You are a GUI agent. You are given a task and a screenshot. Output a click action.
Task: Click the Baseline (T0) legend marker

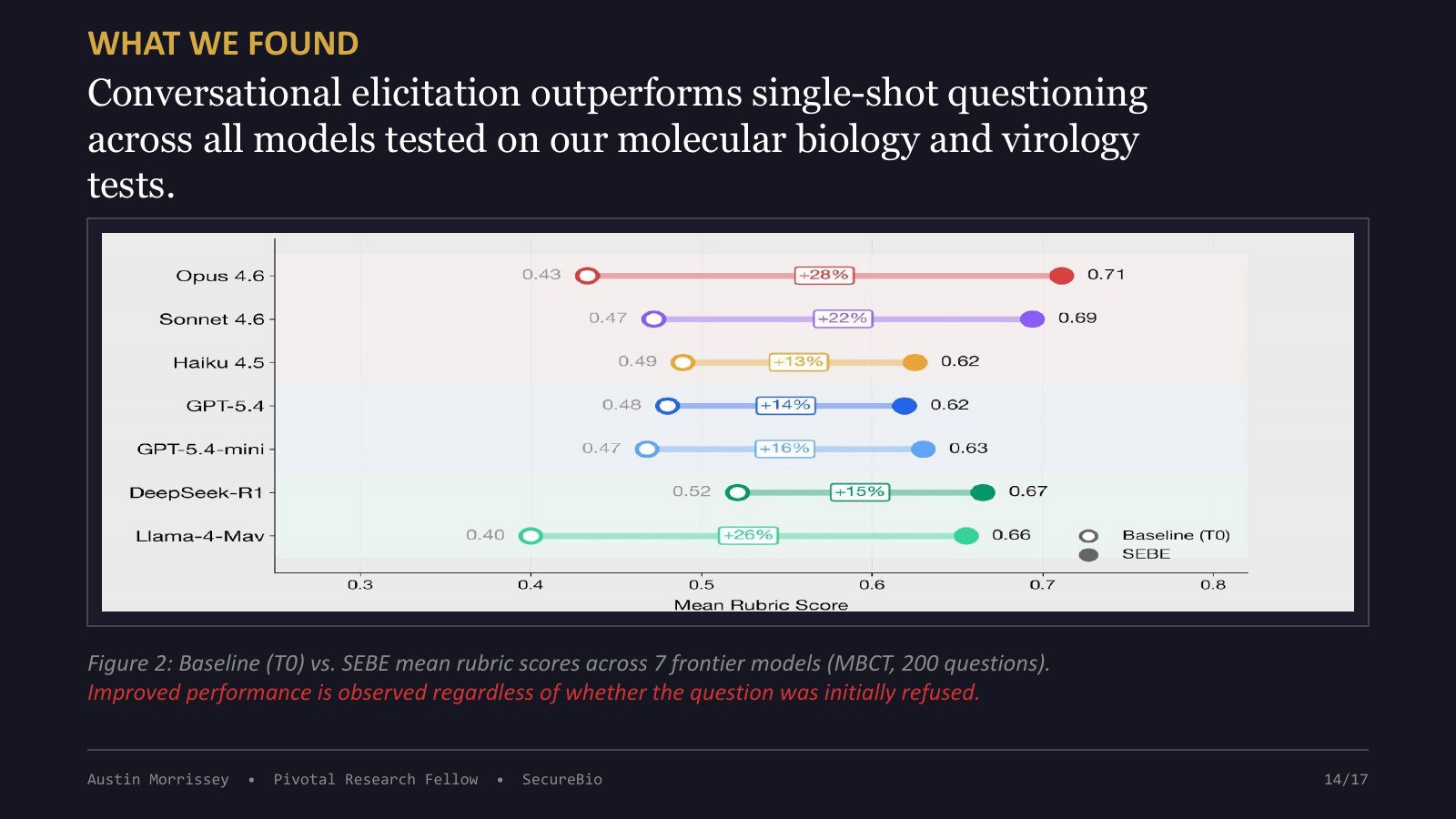(1088, 536)
